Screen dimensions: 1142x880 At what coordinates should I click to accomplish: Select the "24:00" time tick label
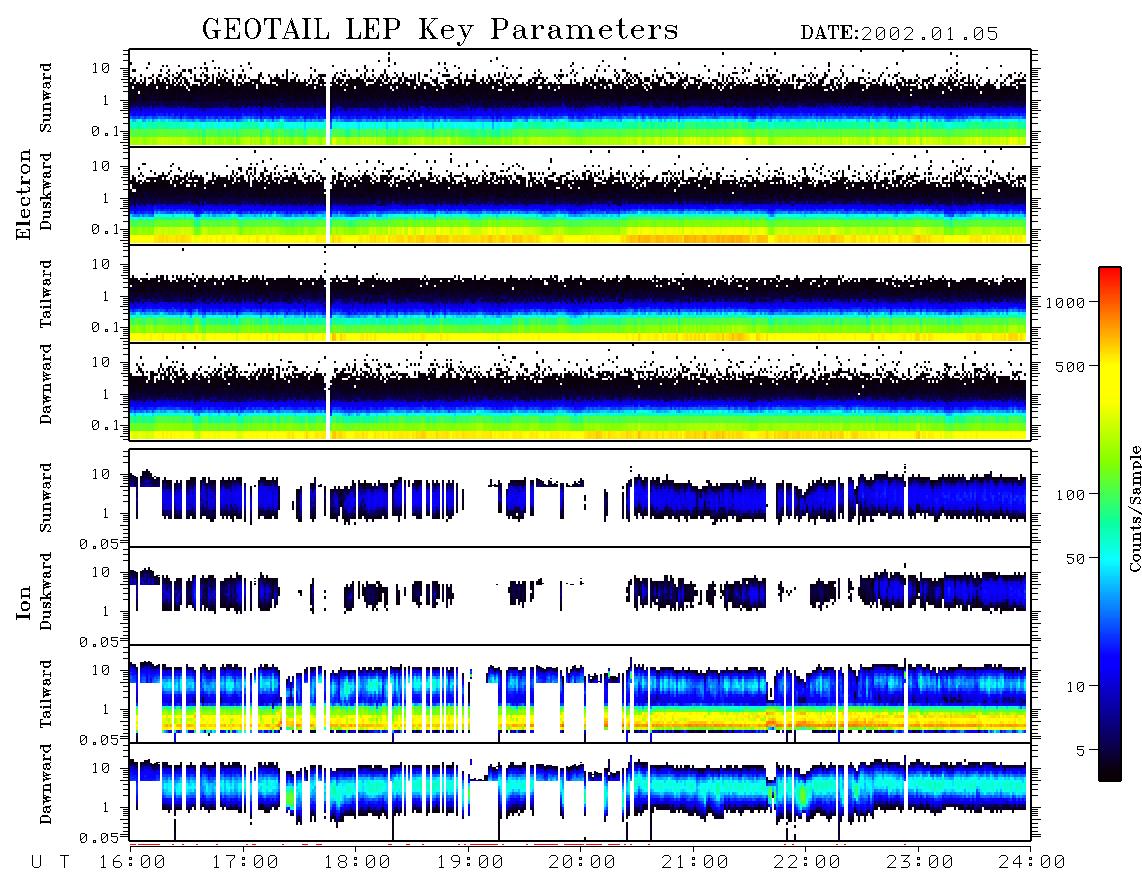pyautogui.click(x=1032, y=863)
